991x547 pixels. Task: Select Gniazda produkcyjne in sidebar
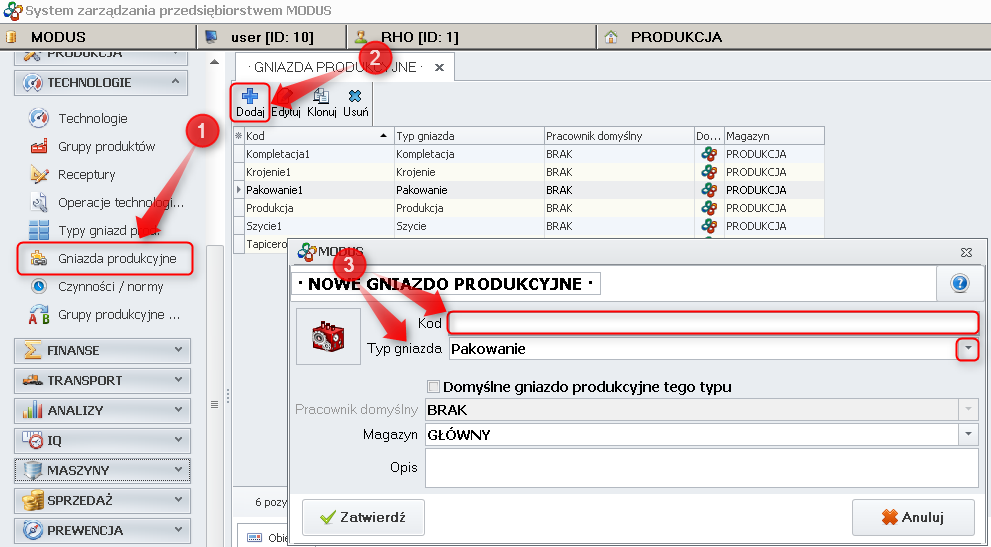[104, 259]
